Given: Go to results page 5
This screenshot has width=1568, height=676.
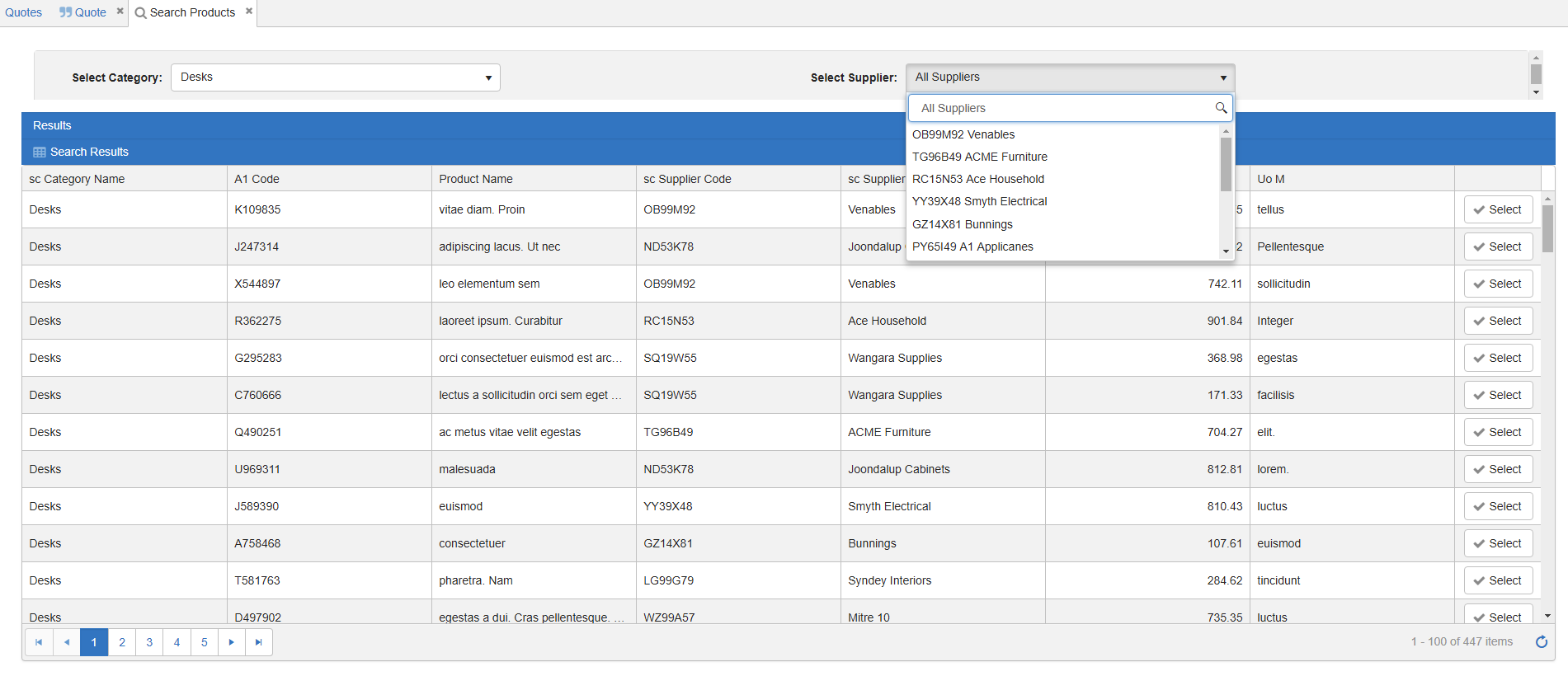Looking at the screenshot, I should point(205,642).
